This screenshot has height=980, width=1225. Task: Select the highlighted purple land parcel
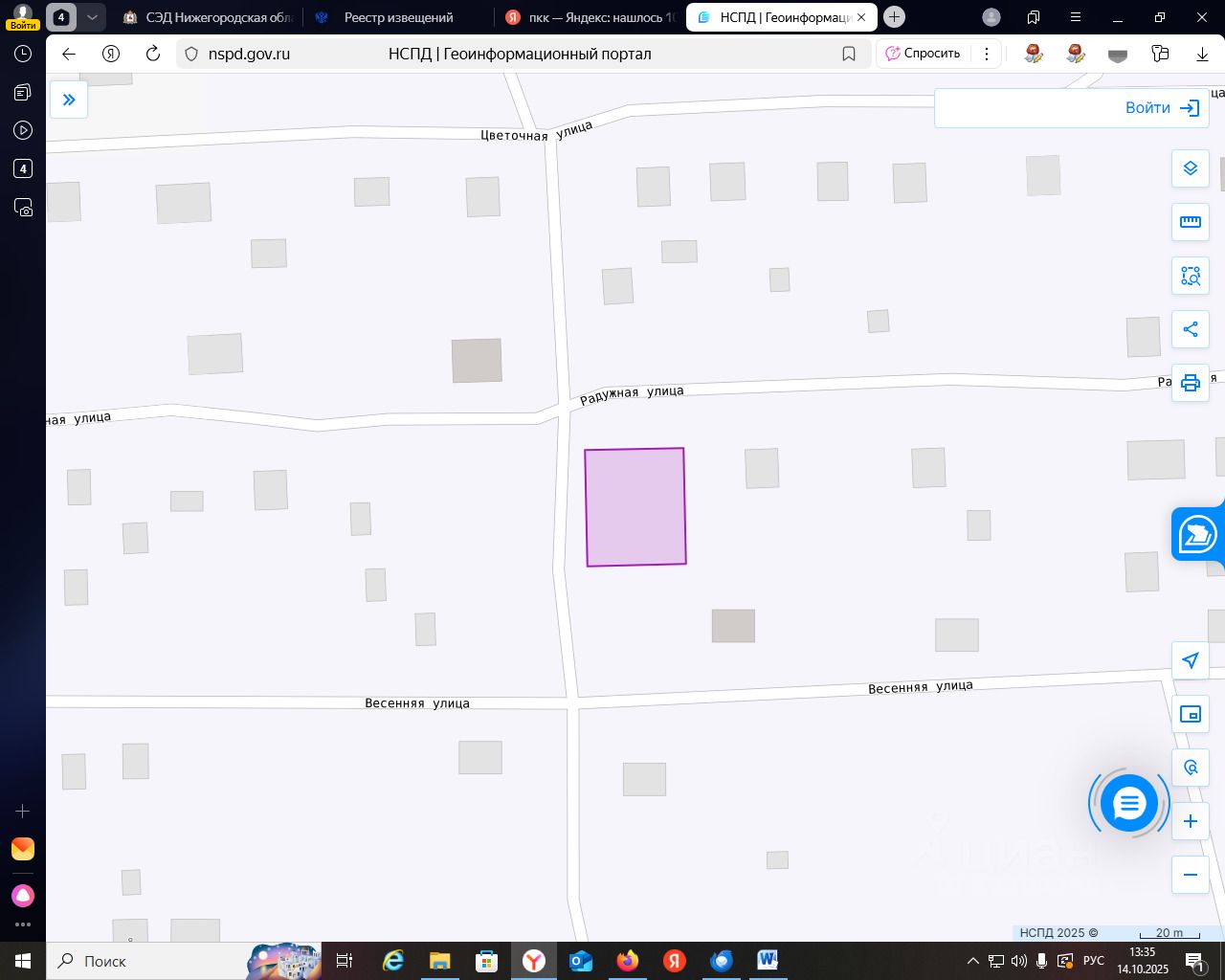635,507
